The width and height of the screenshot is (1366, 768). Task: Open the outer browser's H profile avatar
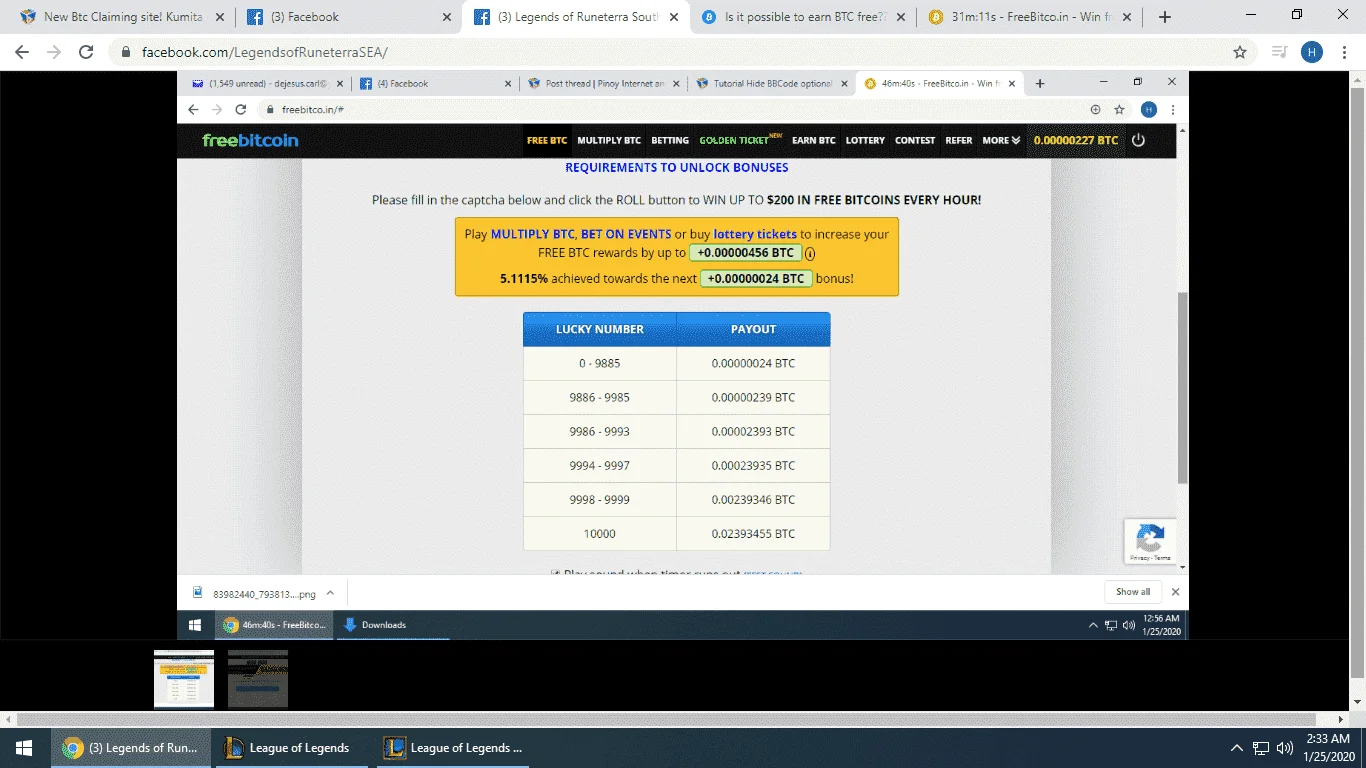[x=1312, y=52]
